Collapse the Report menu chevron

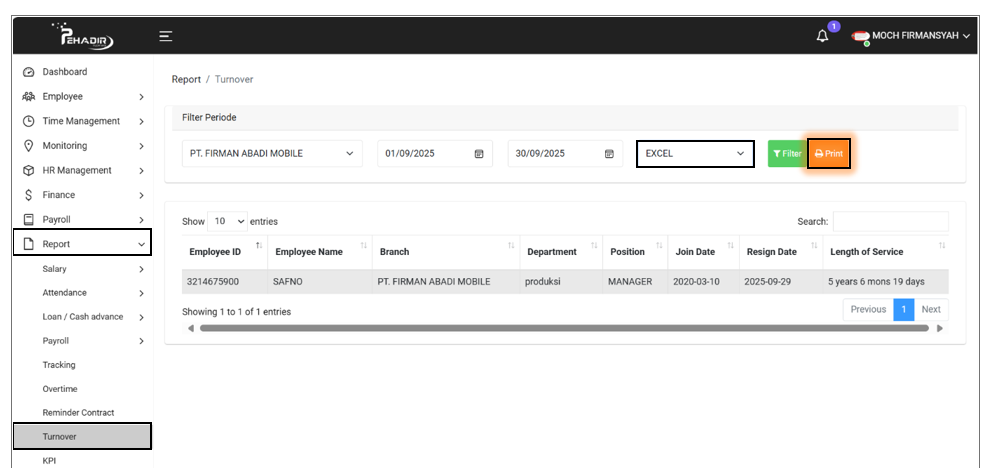[x=141, y=245]
